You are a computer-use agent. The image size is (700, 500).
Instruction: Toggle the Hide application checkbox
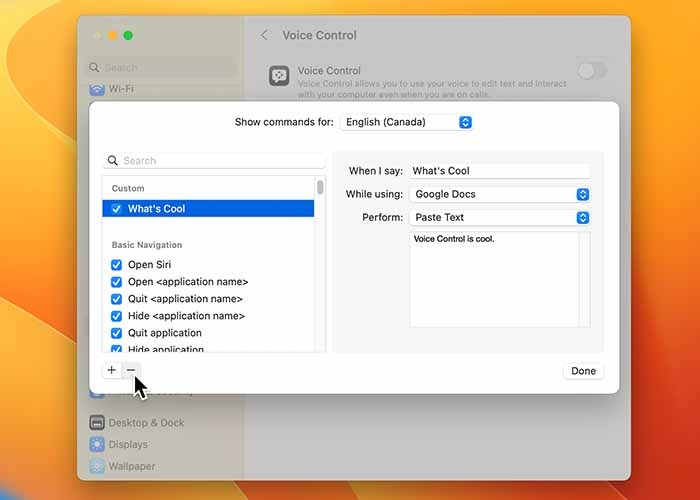click(117, 349)
